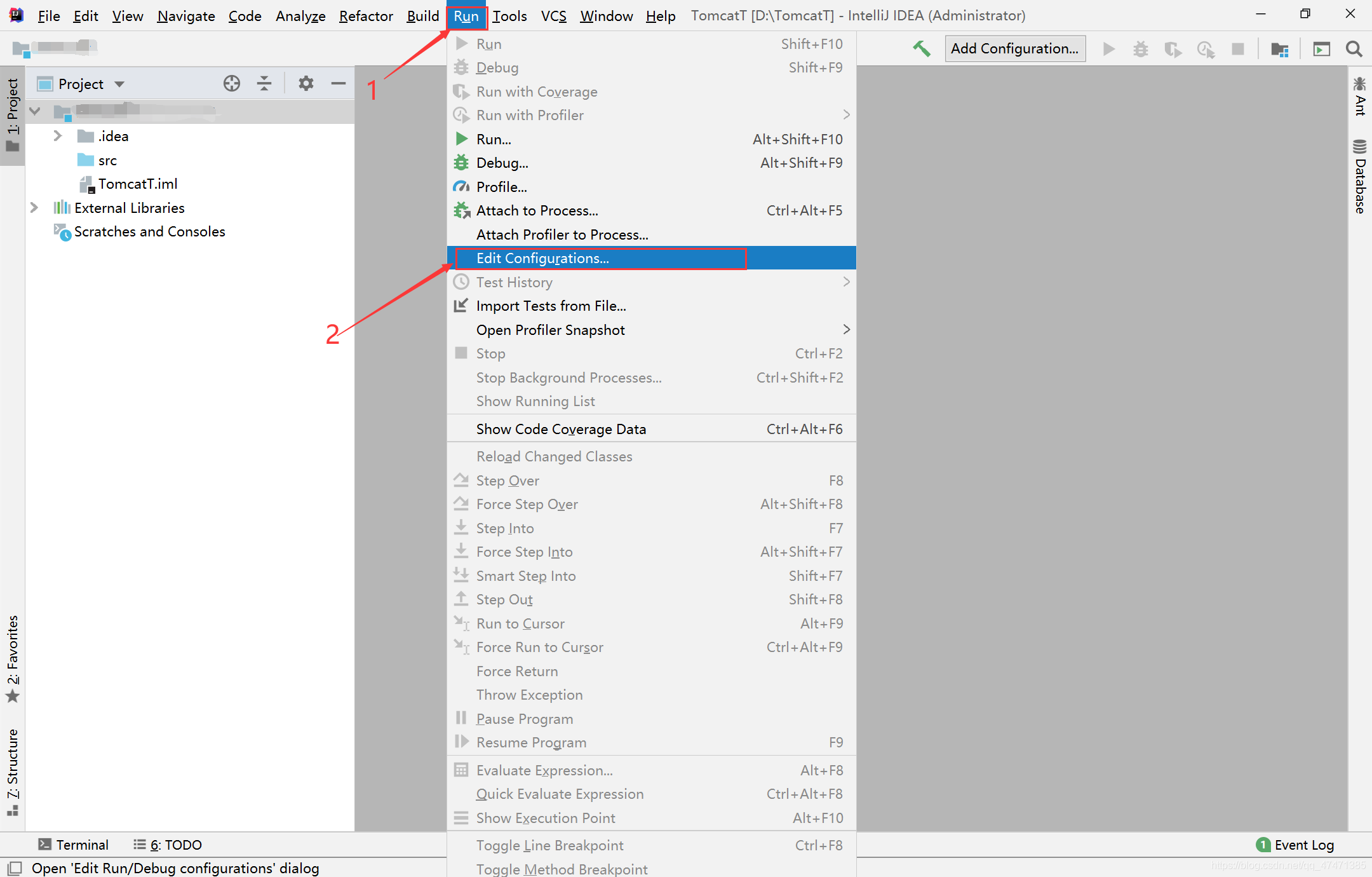Expand Open Profiler Snapshot submenu
This screenshot has height=877, width=1372.
(652, 330)
